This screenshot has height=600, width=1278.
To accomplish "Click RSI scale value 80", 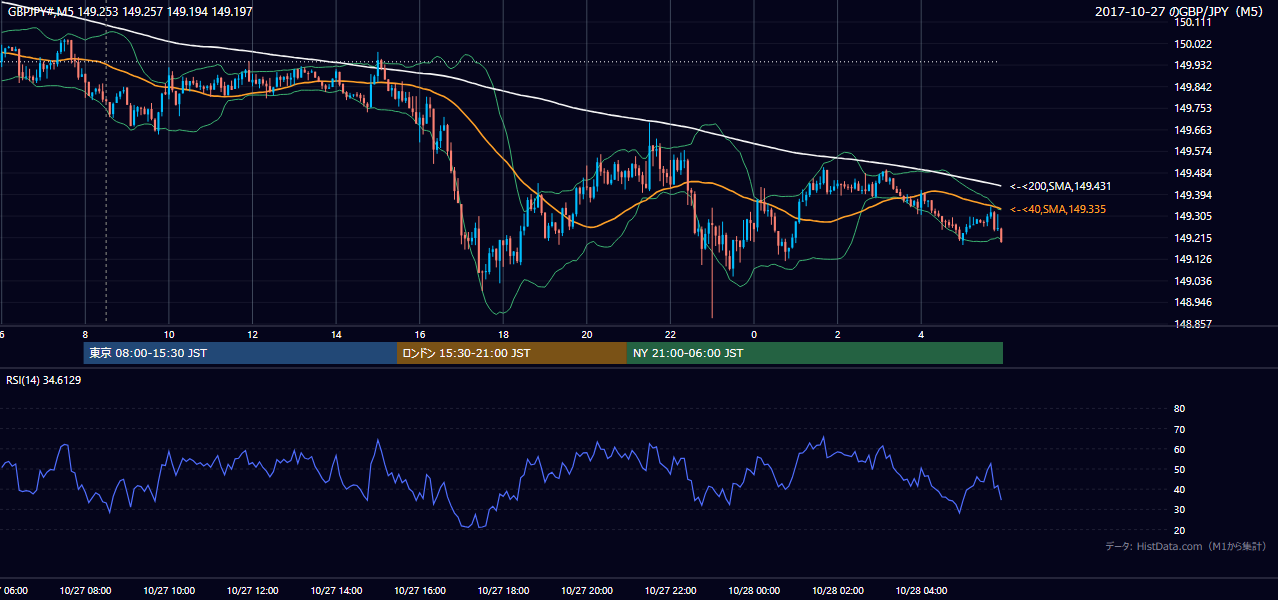I will click(x=1179, y=409).
